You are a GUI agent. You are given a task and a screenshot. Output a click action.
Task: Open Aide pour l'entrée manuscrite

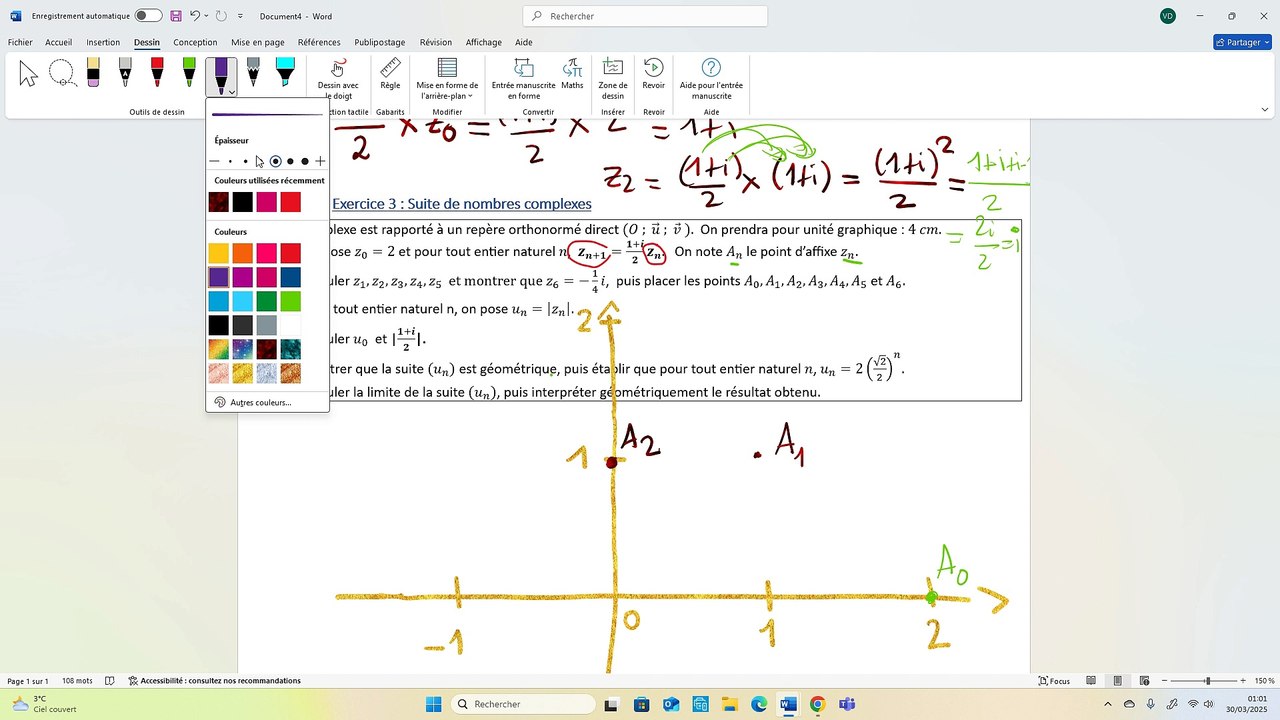point(711,79)
